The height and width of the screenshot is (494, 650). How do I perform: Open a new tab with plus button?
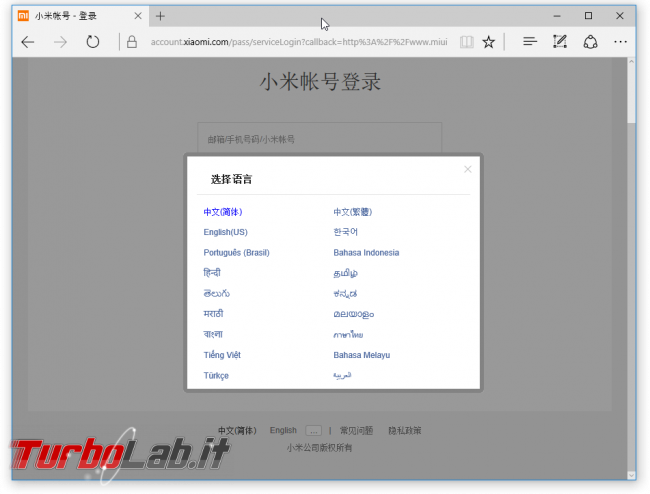(160, 16)
